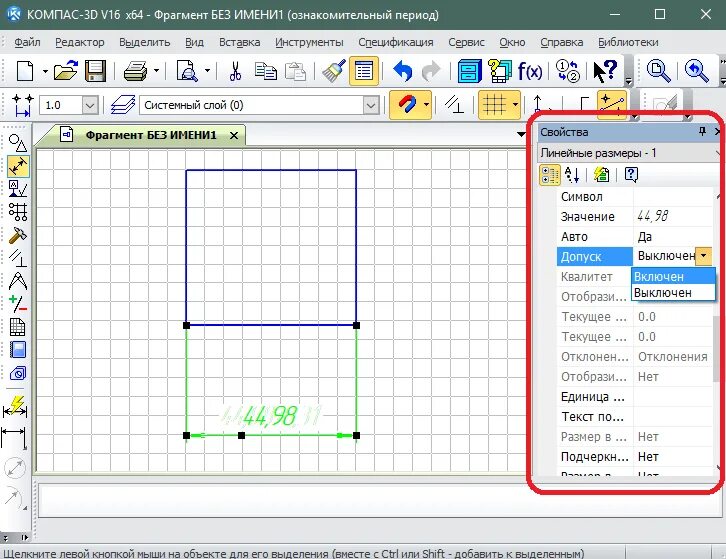The width and height of the screenshot is (726, 559).
Task: Toggle the grid display button
Action: (494, 105)
